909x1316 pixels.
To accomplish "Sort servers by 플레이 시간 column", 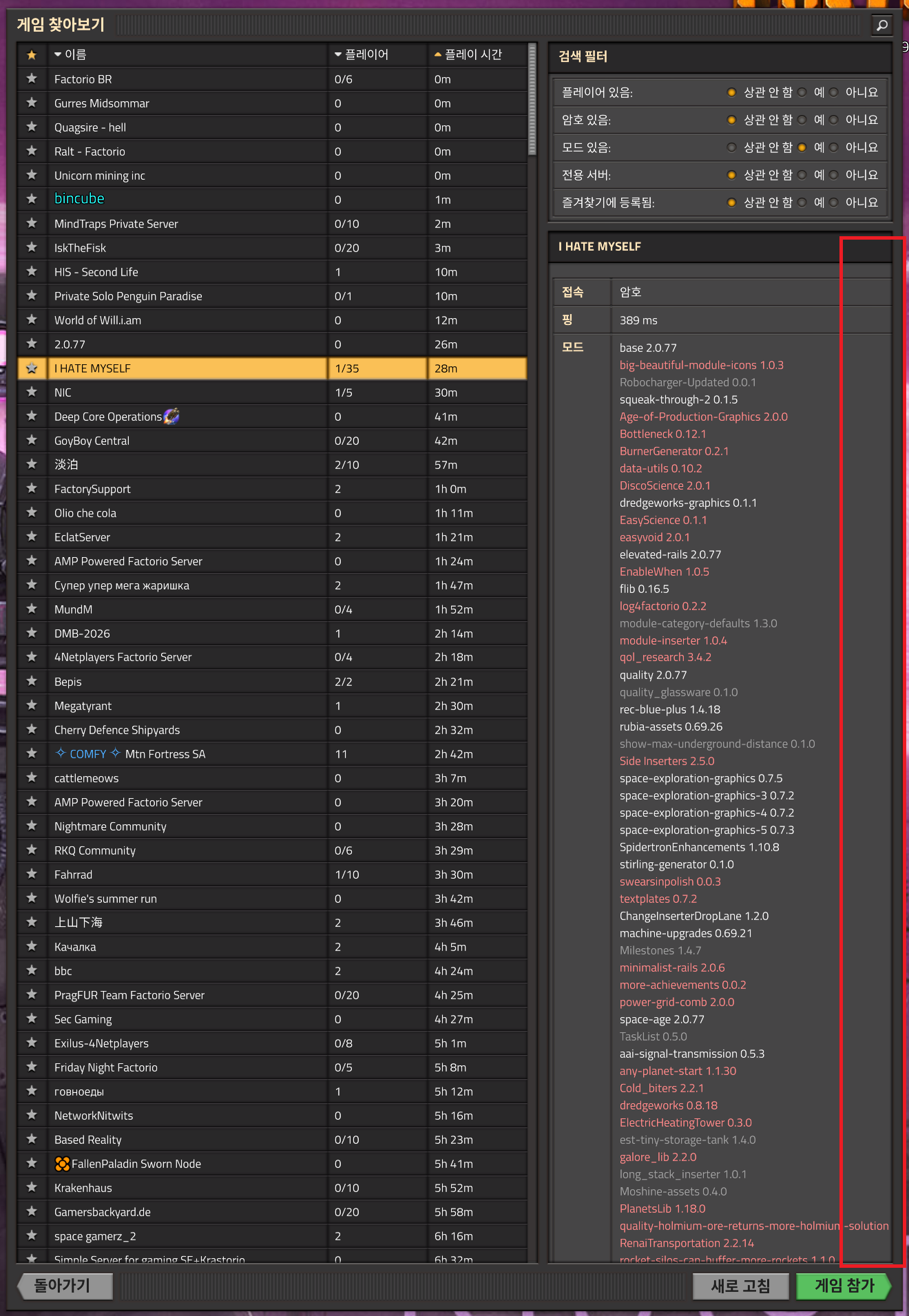I will [477, 54].
